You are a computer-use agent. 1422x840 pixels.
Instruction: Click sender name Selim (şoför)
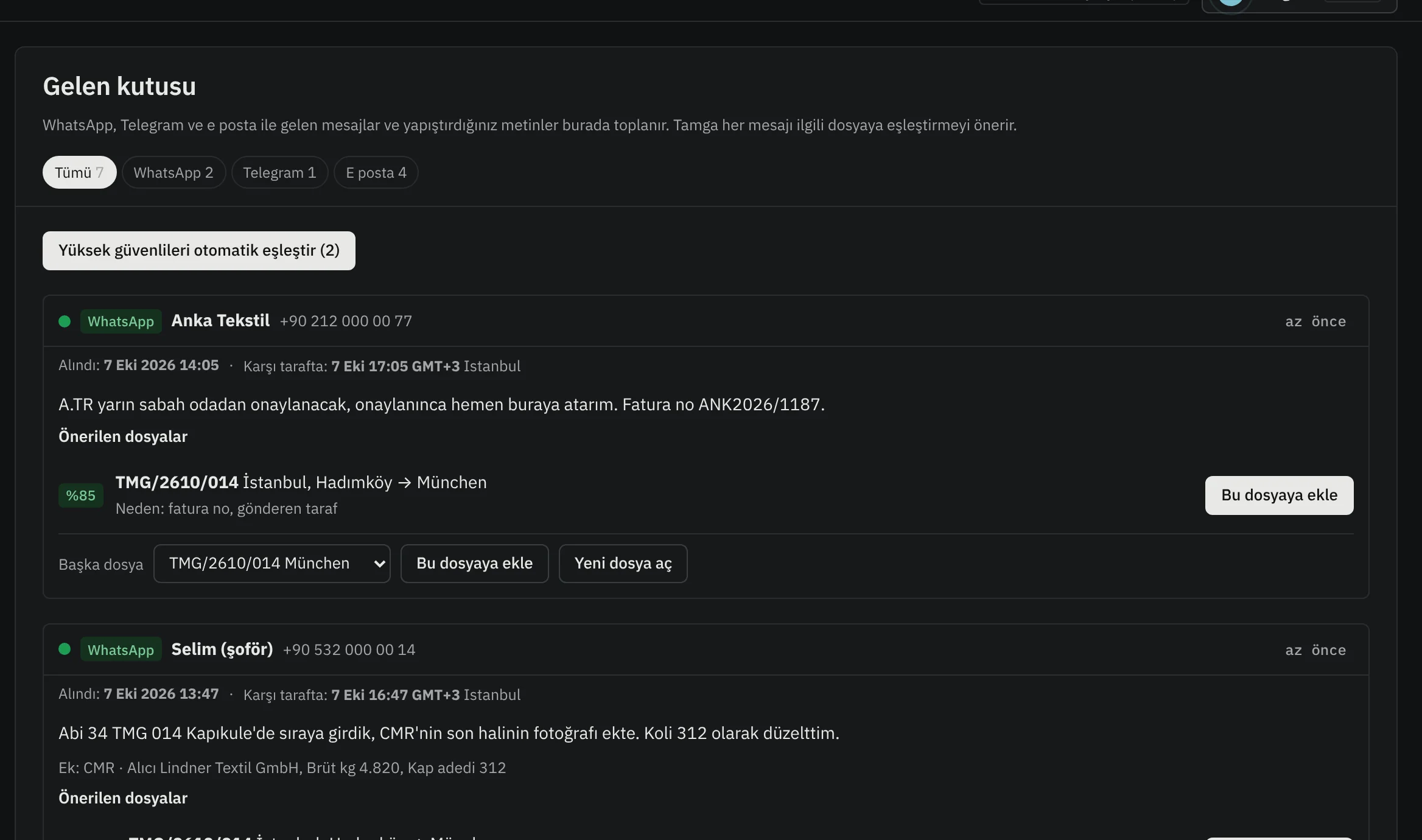point(222,649)
